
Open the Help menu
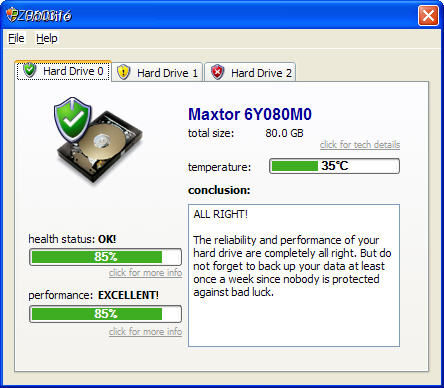click(x=47, y=38)
